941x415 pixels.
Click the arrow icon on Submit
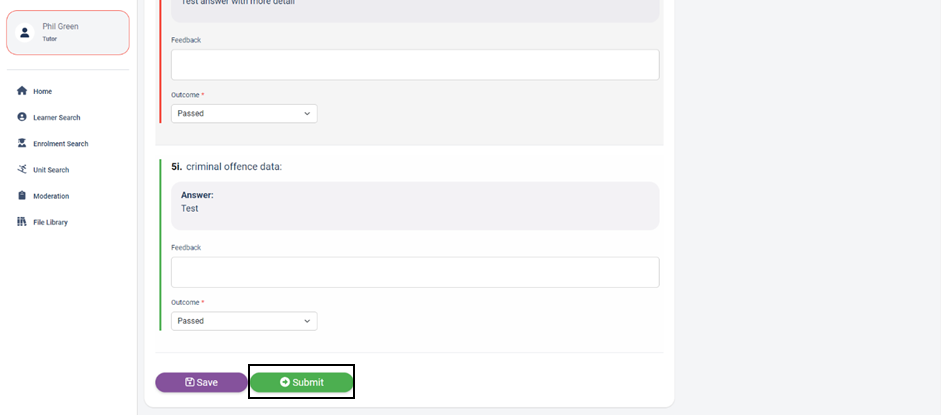(285, 382)
